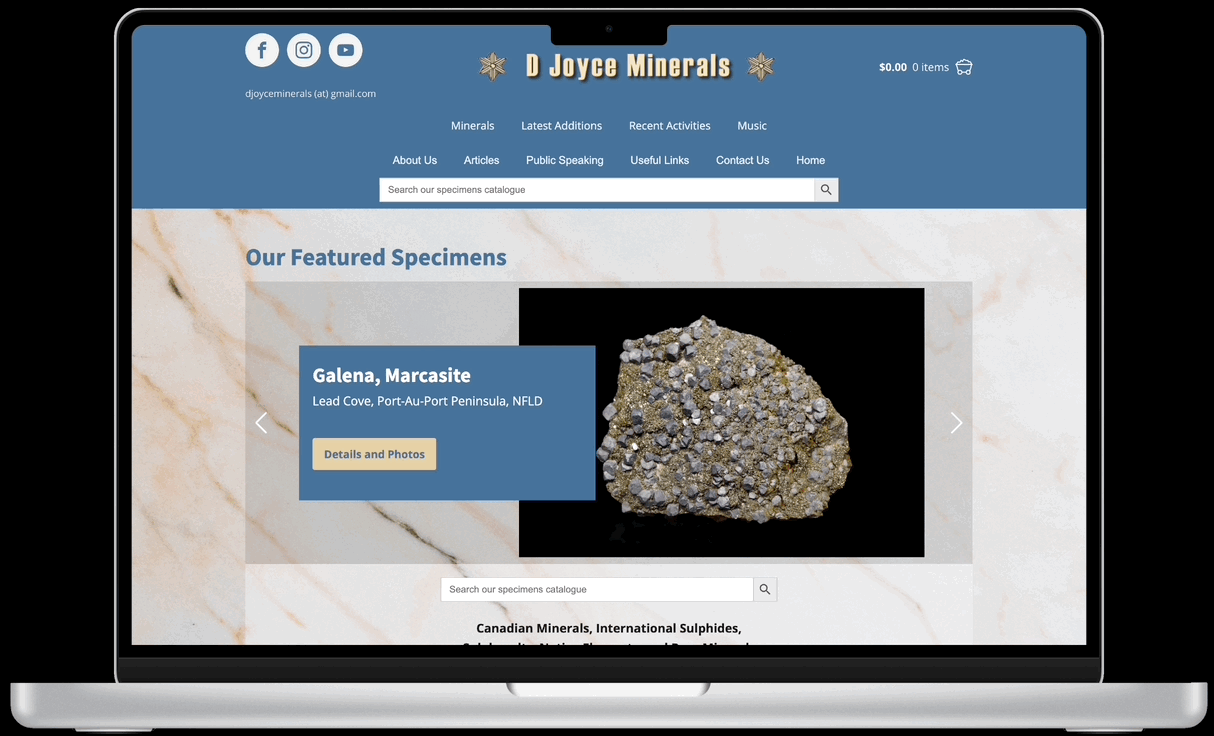This screenshot has height=736, width=1214.
Task: Go to previous featured specimen slide
Action: pos(261,423)
